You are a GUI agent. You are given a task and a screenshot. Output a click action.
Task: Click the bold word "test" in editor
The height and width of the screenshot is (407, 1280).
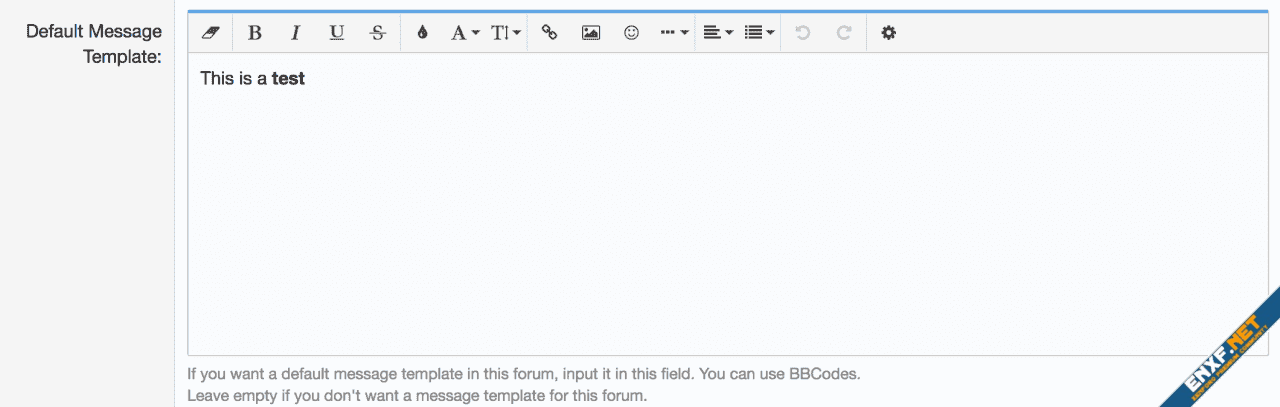point(288,78)
